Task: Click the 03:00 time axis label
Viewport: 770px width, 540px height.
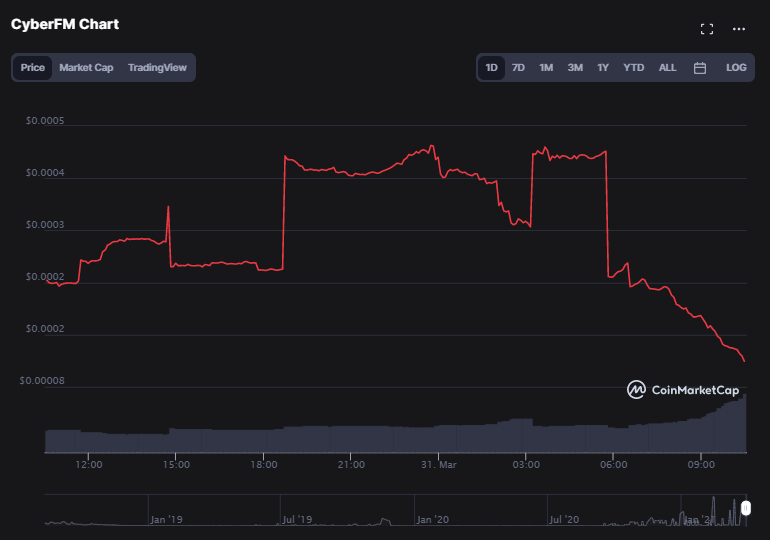Action: (x=526, y=464)
